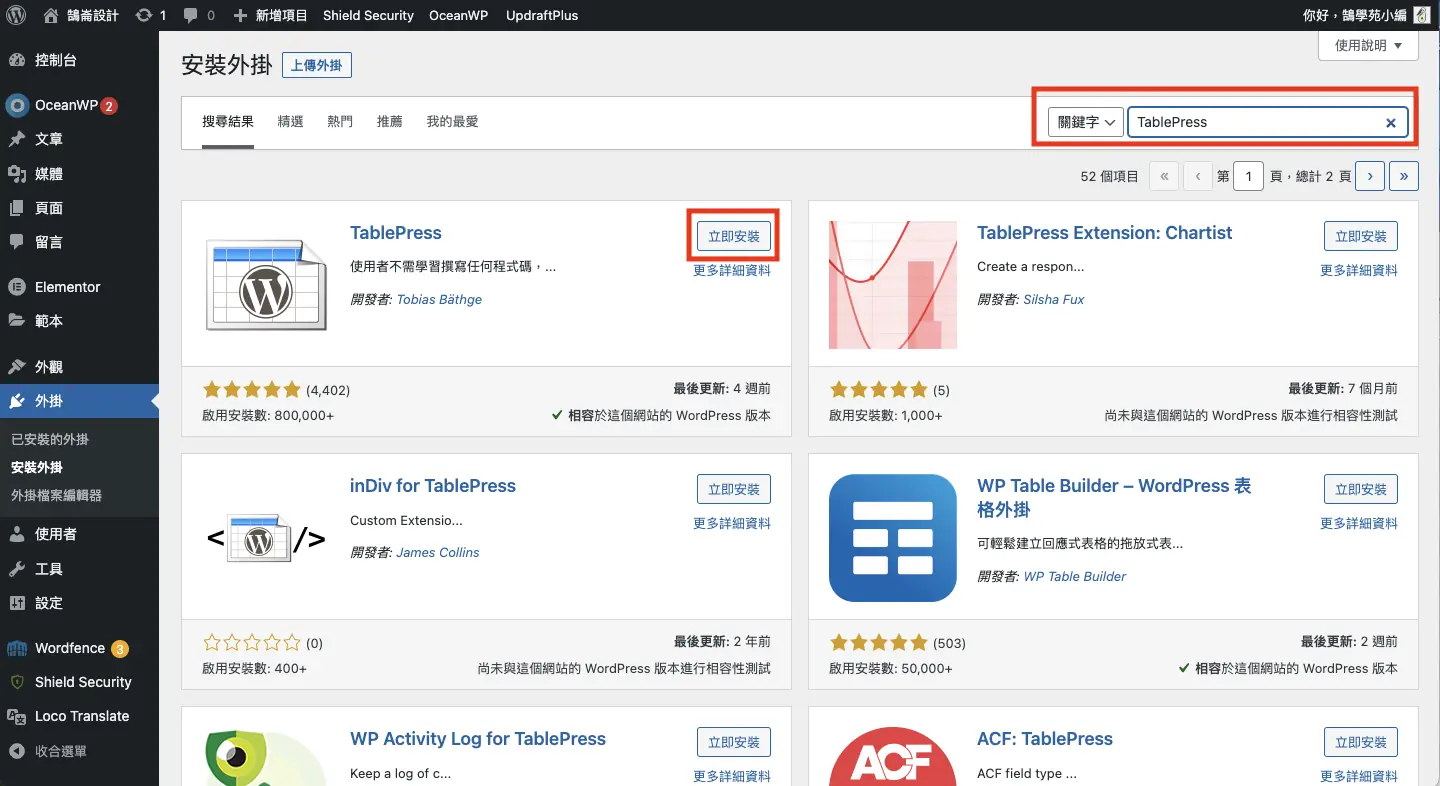Image resolution: width=1440 pixels, height=786 pixels.
Task: Open the home icon site link 鴣崙設計
Action: [x=81, y=15]
